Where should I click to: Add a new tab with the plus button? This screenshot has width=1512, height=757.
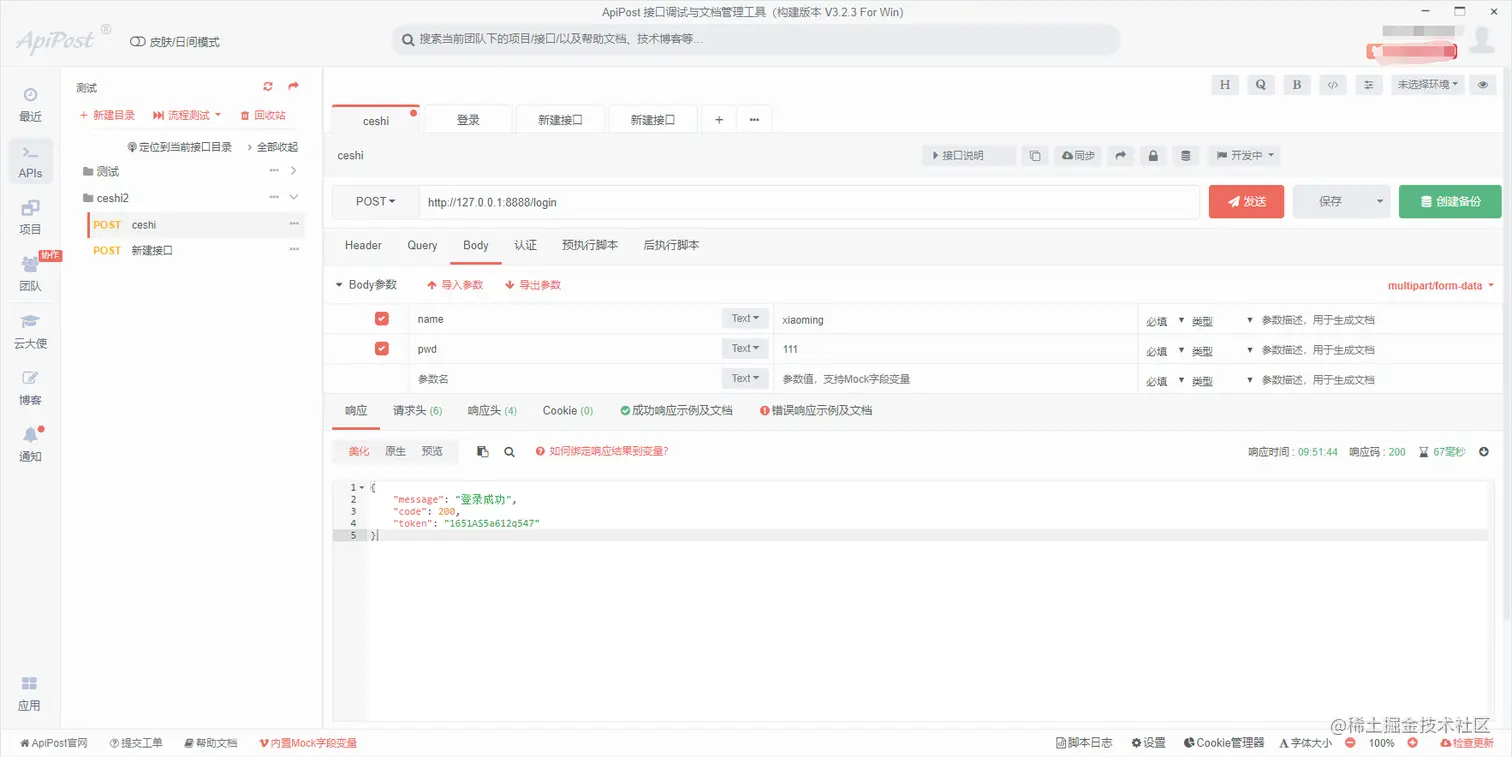(x=719, y=120)
